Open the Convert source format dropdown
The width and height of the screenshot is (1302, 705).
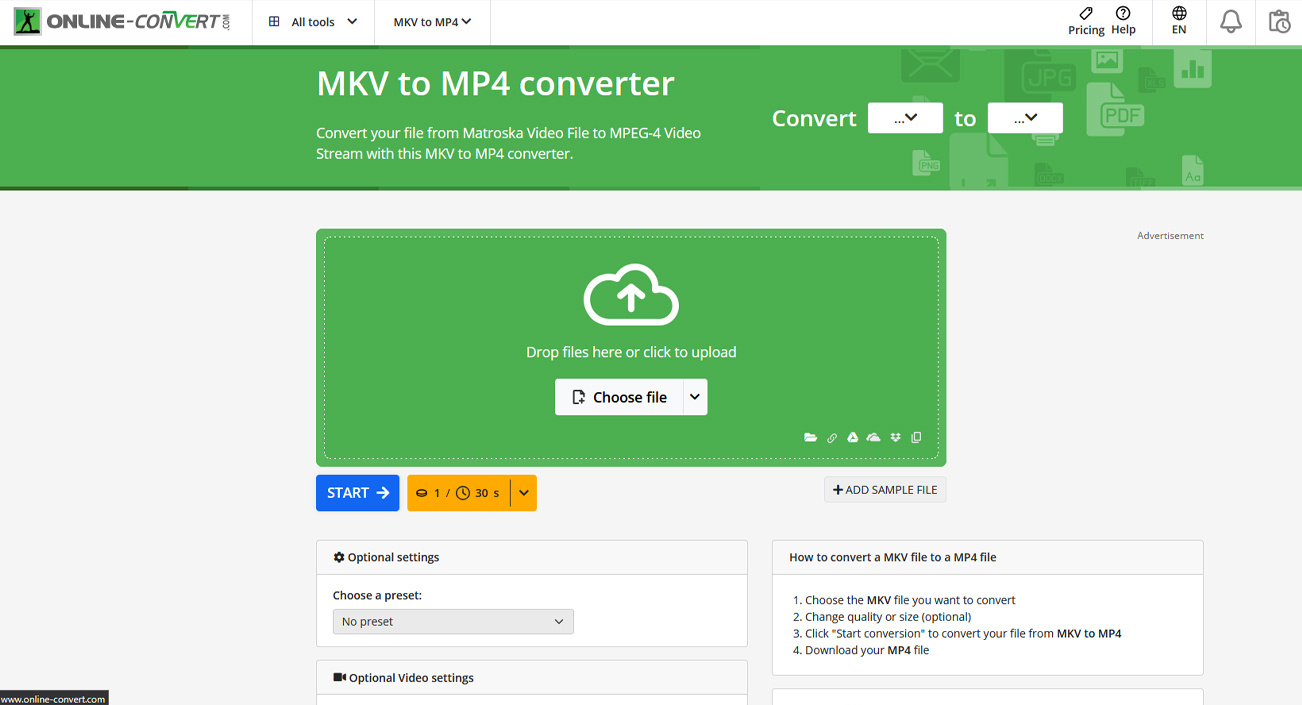(905, 118)
